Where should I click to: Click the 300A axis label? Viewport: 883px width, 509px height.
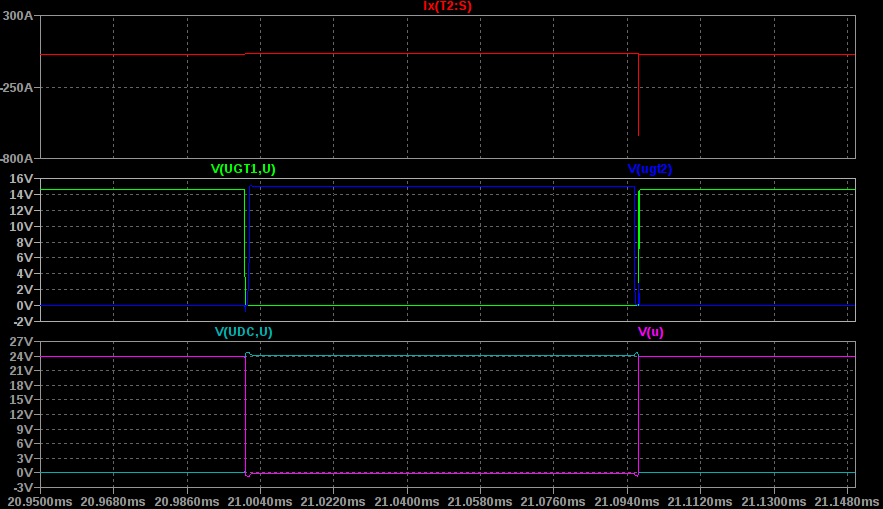click(x=18, y=16)
